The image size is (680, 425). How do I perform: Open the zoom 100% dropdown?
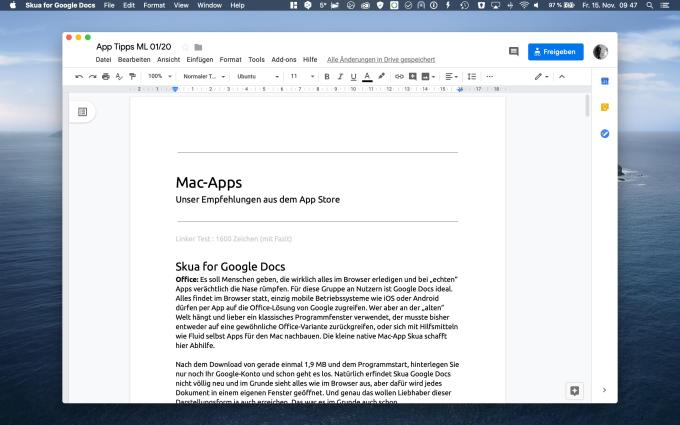click(160, 76)
